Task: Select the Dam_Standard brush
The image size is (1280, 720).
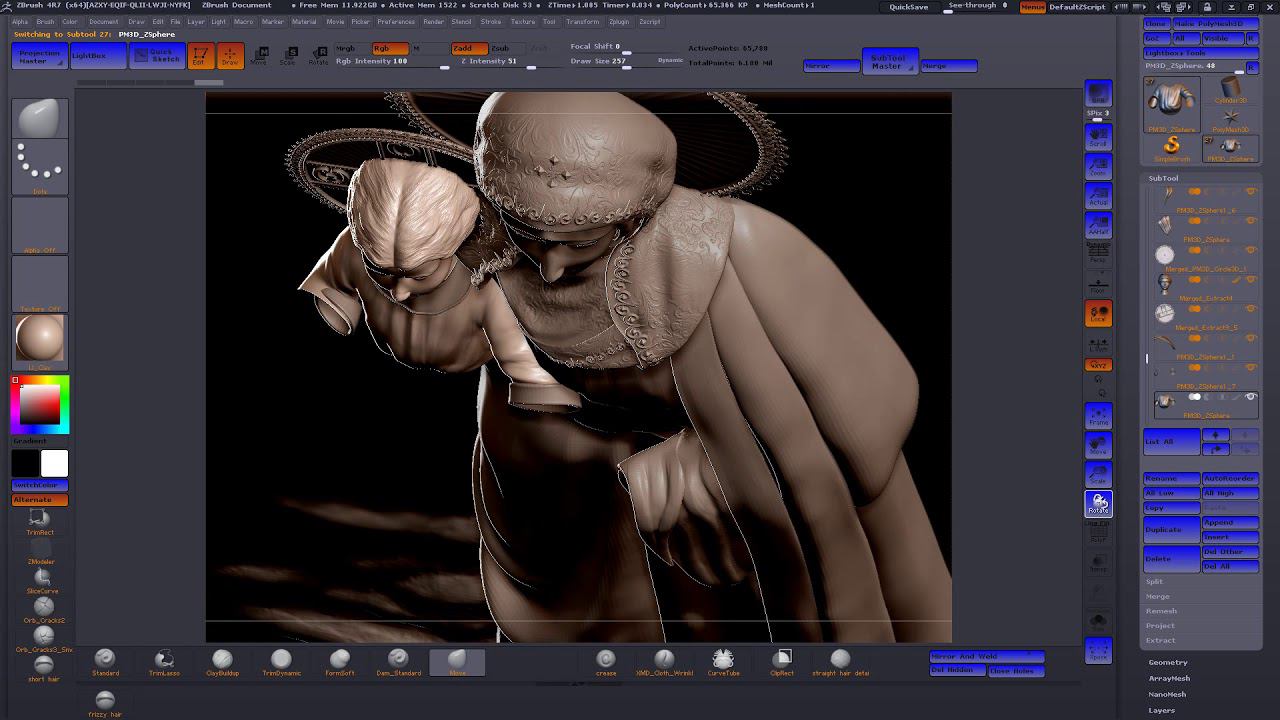Action: point(398,661)
